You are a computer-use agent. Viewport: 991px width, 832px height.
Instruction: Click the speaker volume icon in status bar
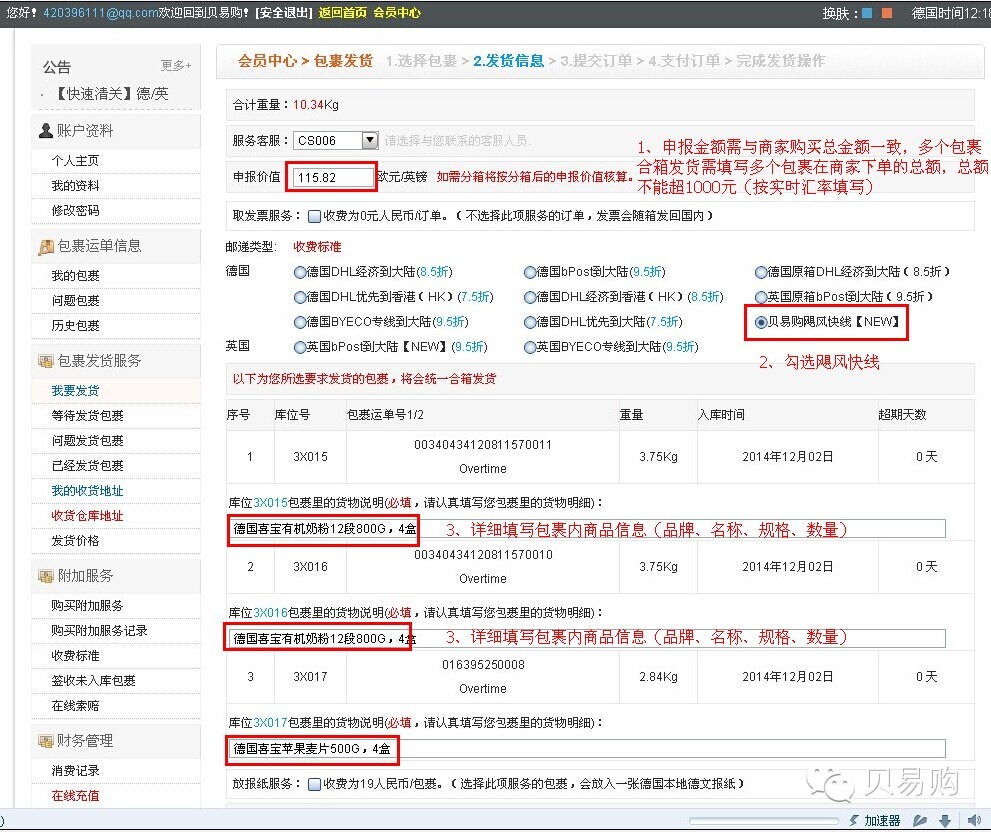tap(973, 821)
